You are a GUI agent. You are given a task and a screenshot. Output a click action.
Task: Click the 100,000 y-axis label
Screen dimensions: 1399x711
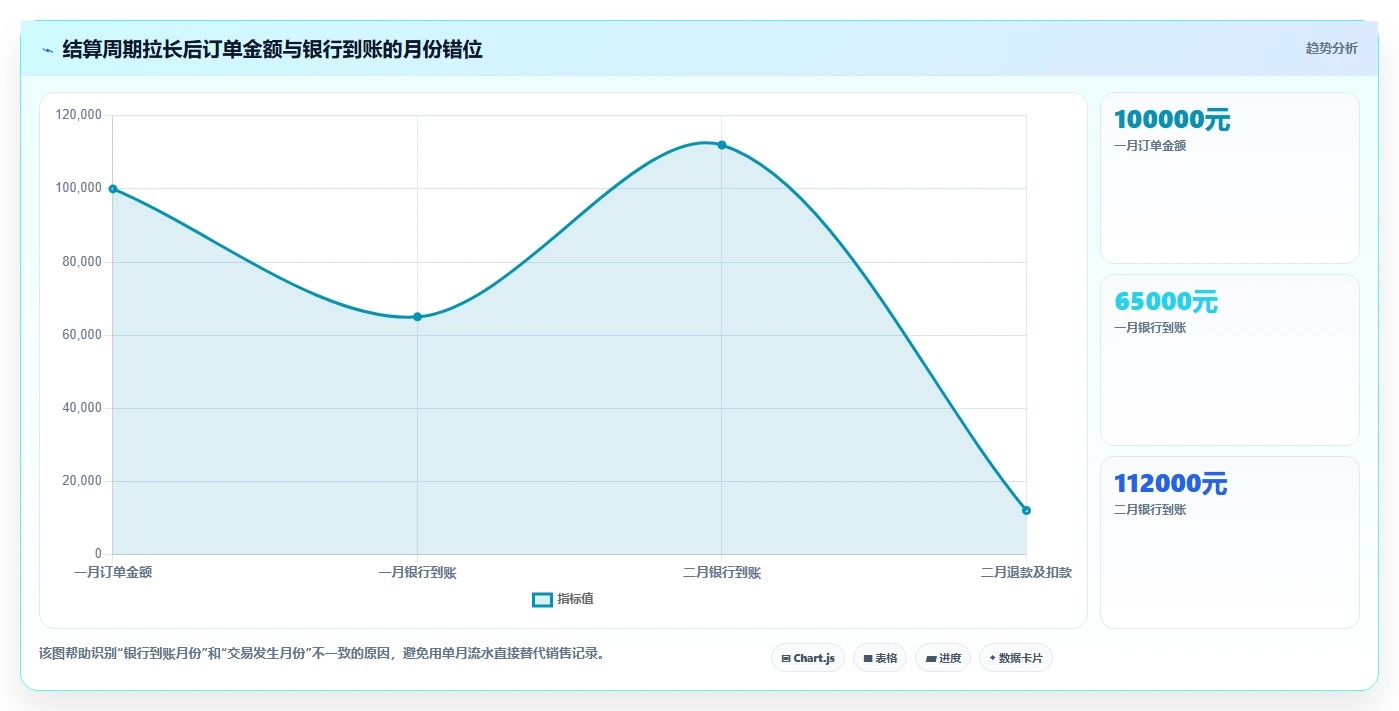point(80,188)
